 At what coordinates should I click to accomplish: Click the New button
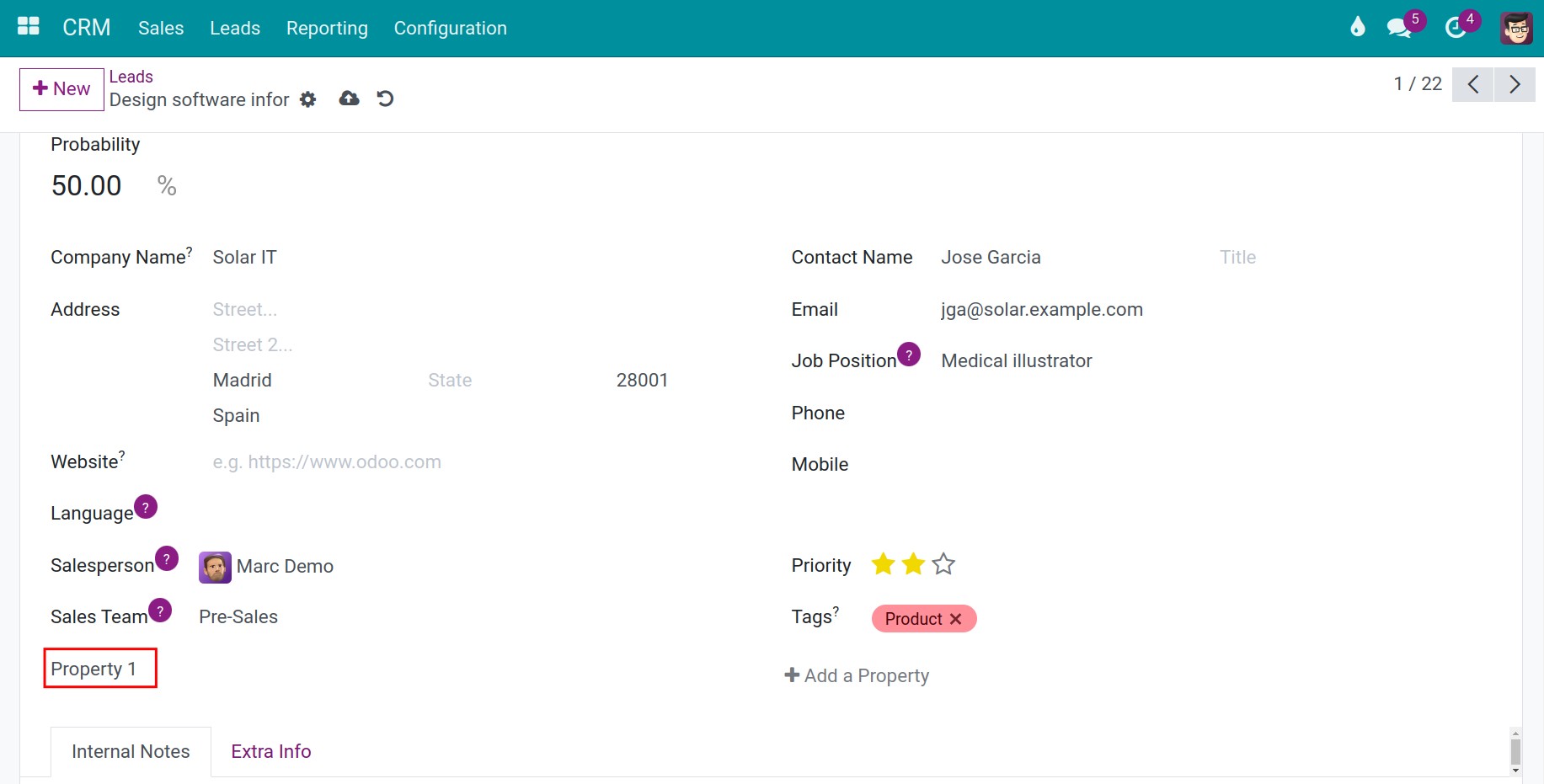[x=61, y=88]
